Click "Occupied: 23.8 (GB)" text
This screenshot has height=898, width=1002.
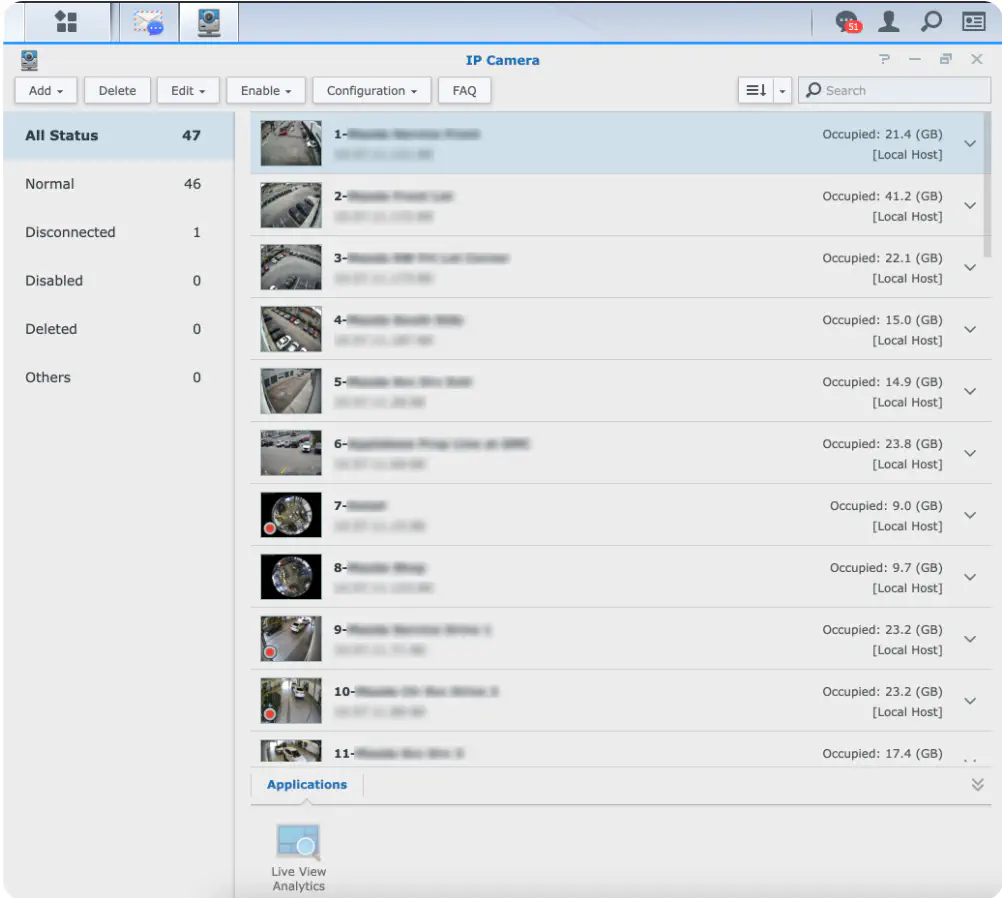click(x=882, y=444)
